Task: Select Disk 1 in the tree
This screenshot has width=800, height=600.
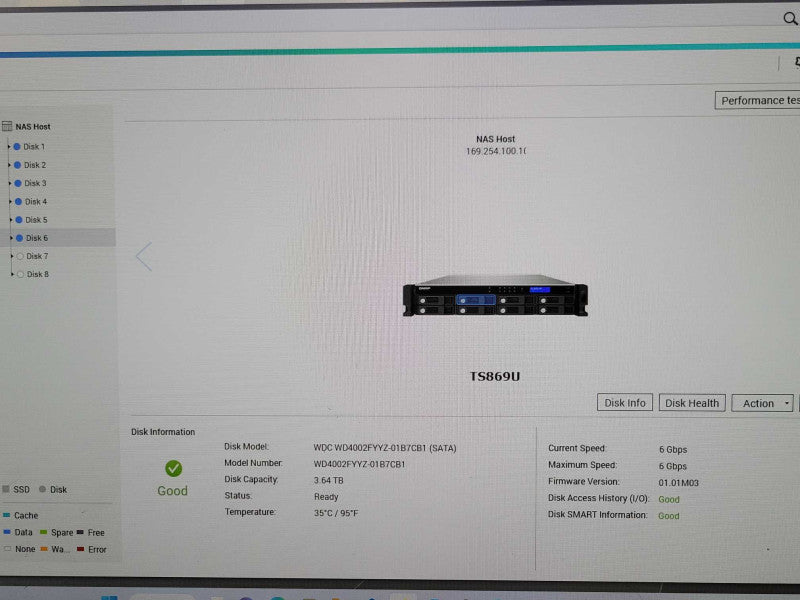Action: tap(34, 146)
